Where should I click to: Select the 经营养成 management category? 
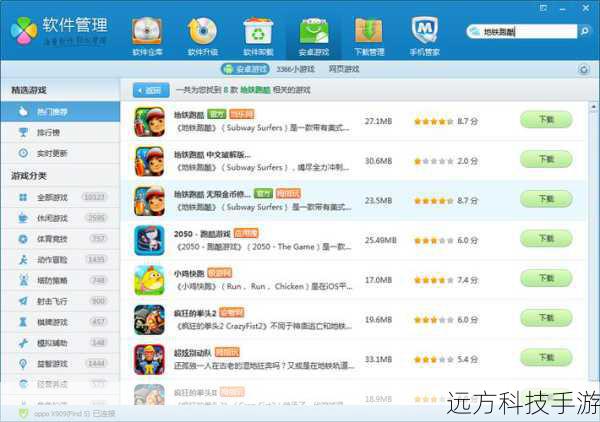click(x=60, y=384)
